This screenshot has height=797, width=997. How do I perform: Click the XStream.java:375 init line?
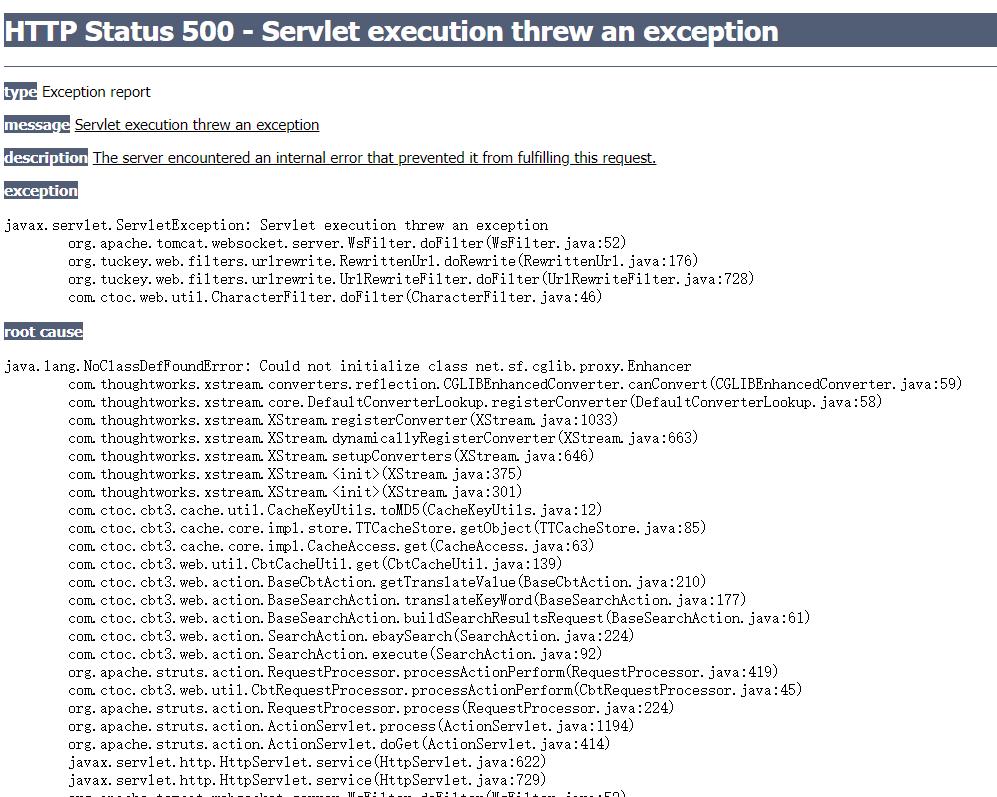[295, 474]
